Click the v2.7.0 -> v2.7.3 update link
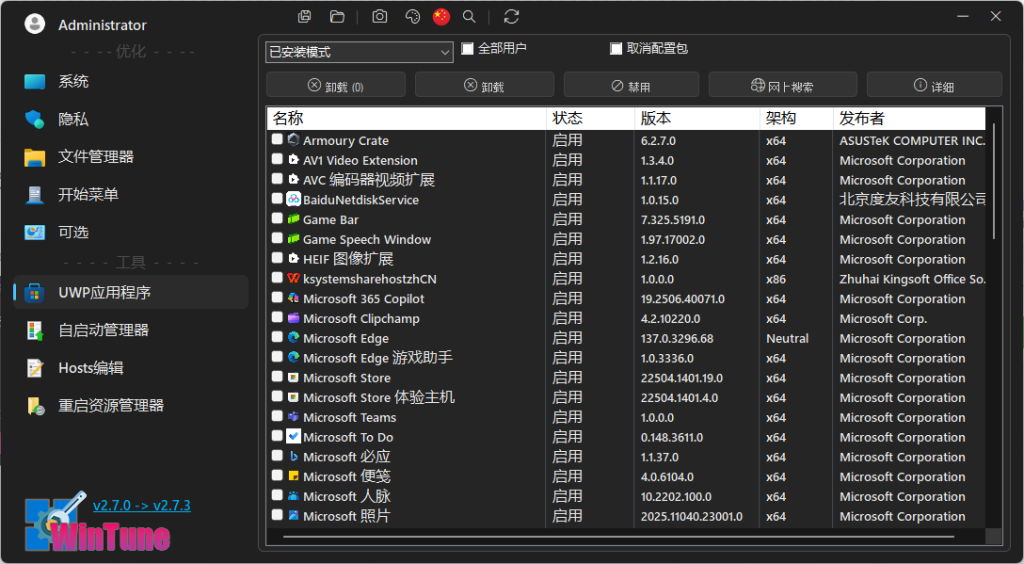The image size is (1024, 564). pos(141,505)
